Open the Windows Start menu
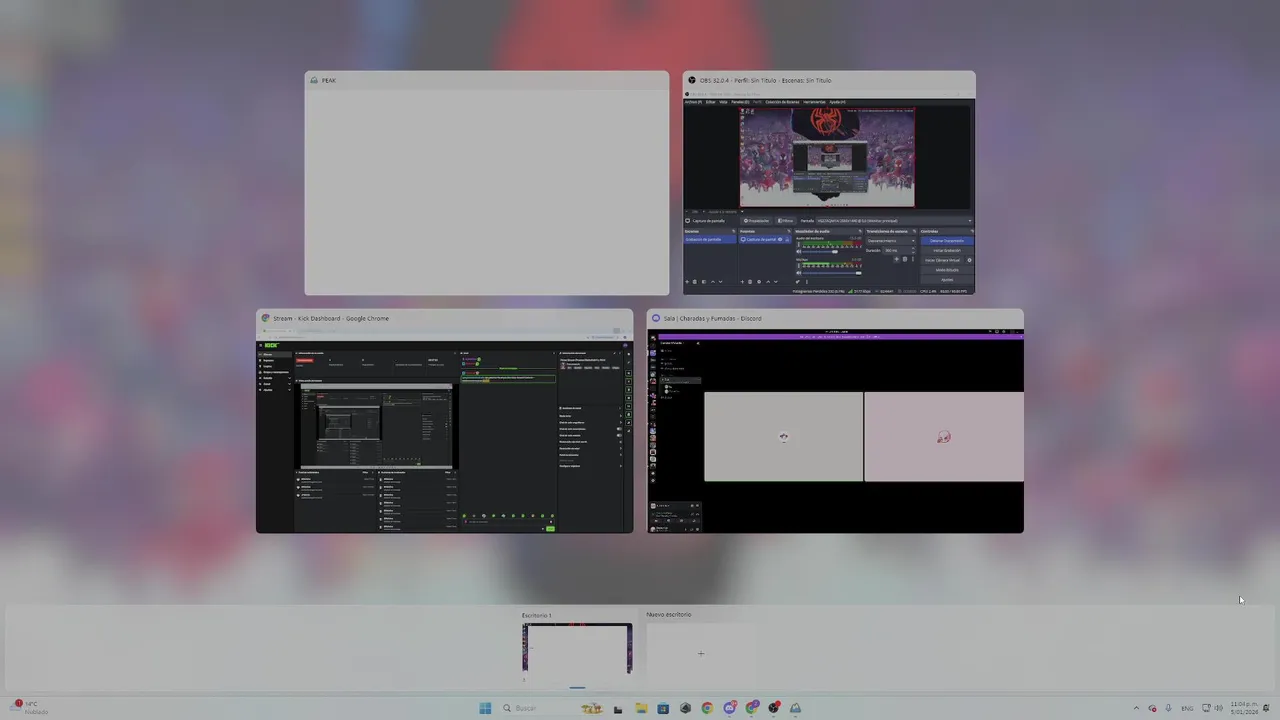This screenshot has width=1280, height=720. [485, 708]
